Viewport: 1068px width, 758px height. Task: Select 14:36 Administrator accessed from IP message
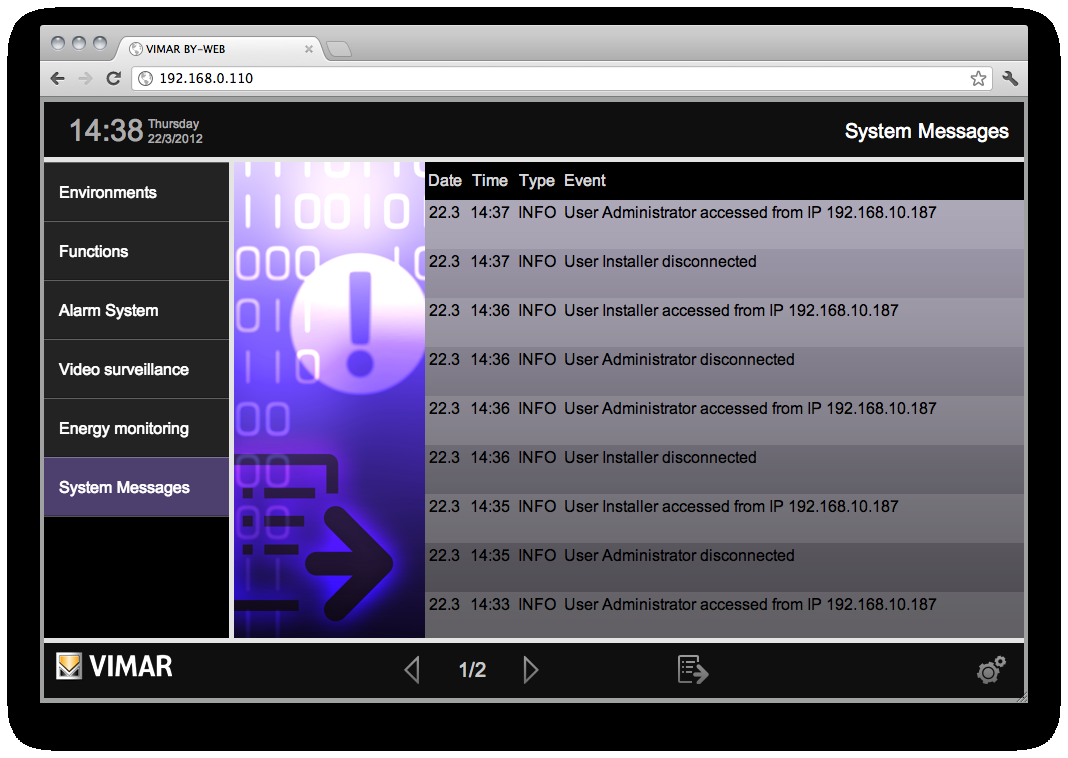[724, 420]
